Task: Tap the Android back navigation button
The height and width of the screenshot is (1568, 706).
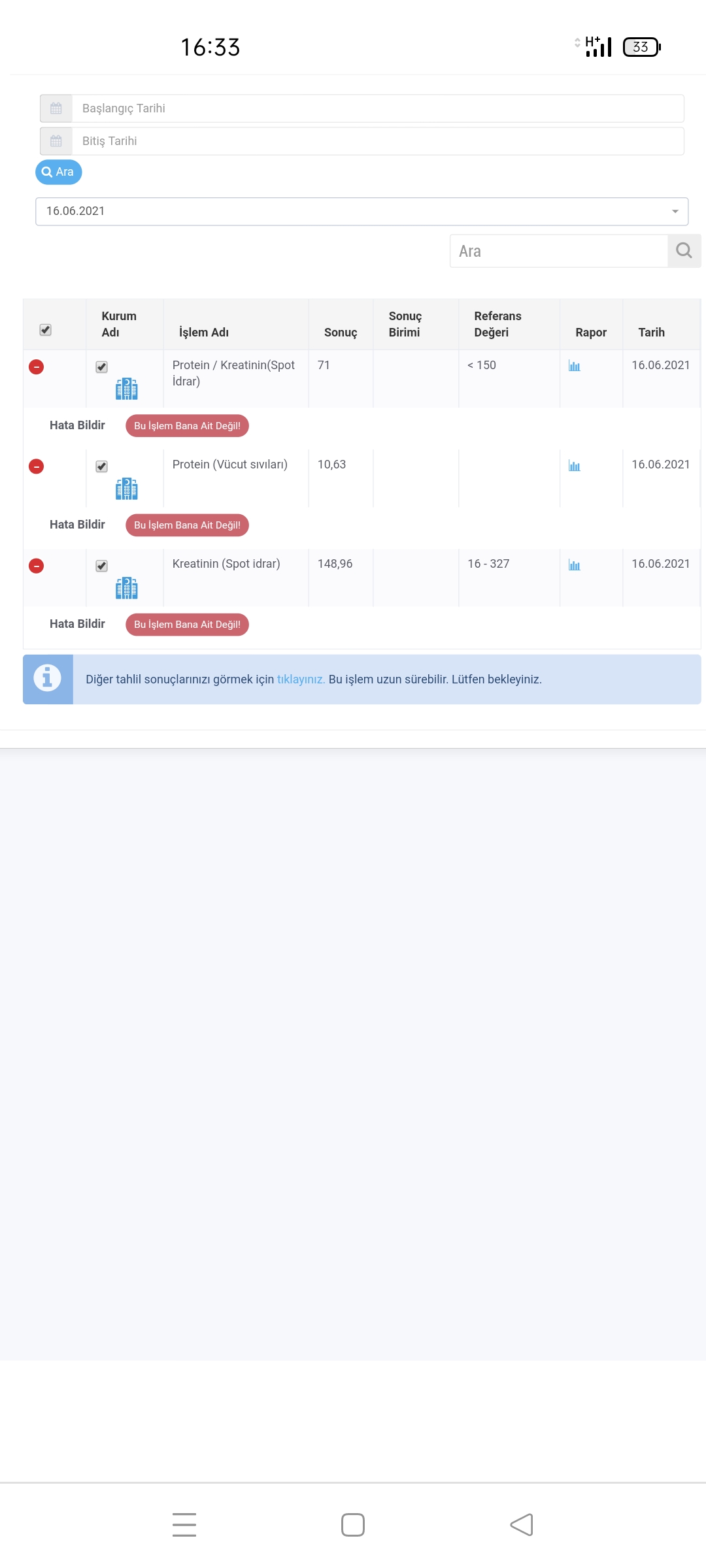Action: [521, 1525]
